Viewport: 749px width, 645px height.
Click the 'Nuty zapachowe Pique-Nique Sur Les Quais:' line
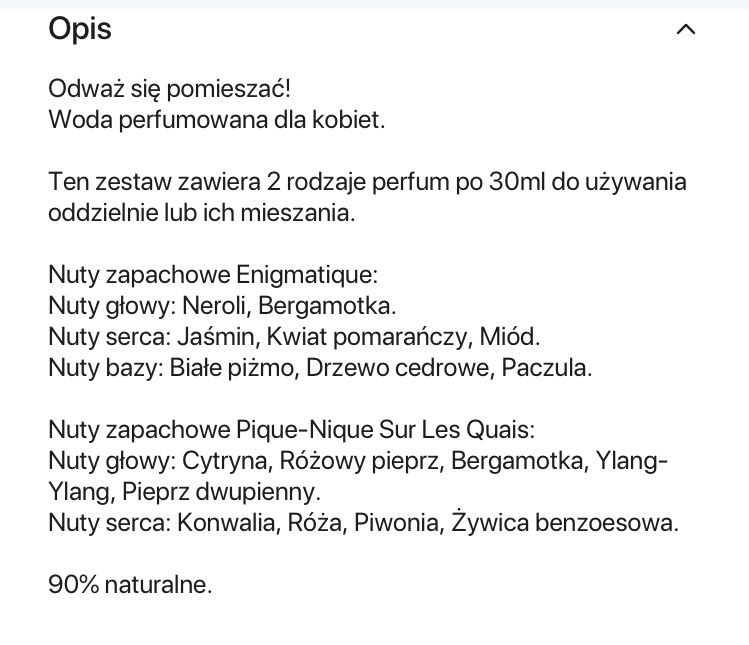point(292,430)
